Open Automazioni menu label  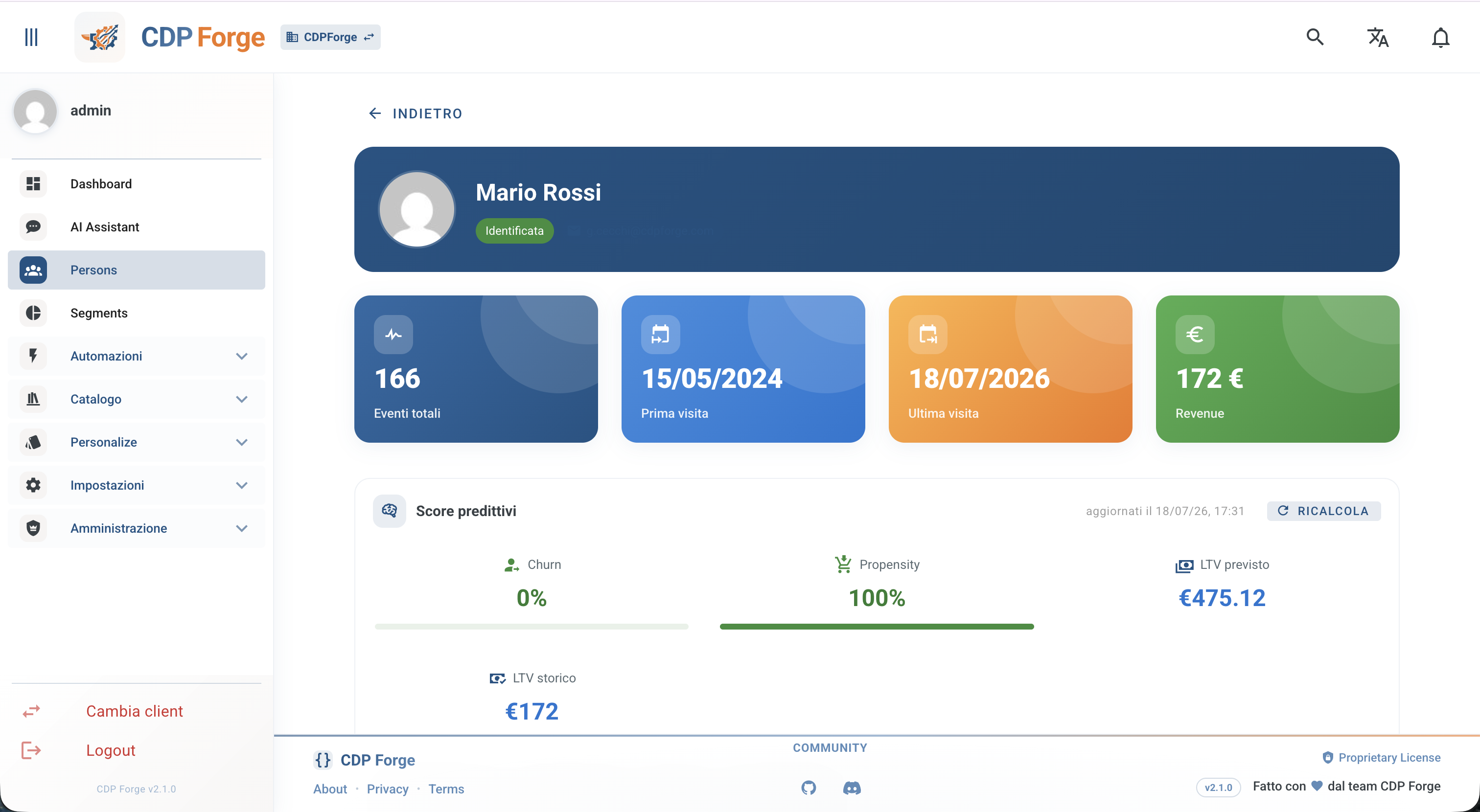click(x=106, y=356)
